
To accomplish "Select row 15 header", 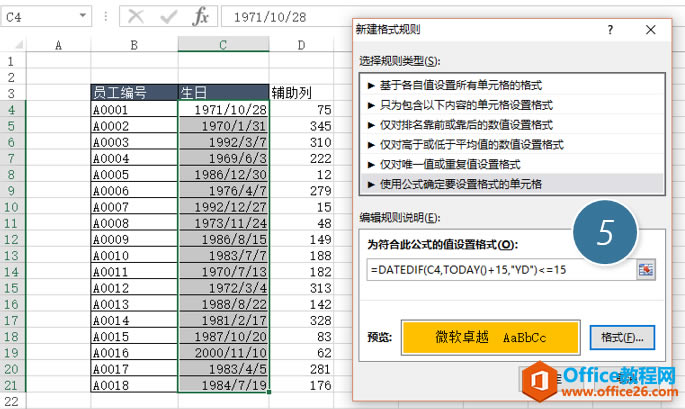I will click(12, 288).
